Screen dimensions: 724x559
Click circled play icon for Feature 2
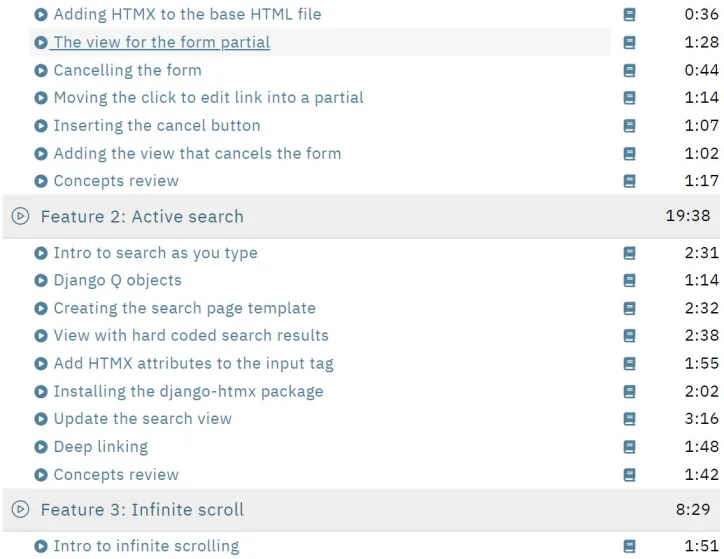(x=20, y=216)
